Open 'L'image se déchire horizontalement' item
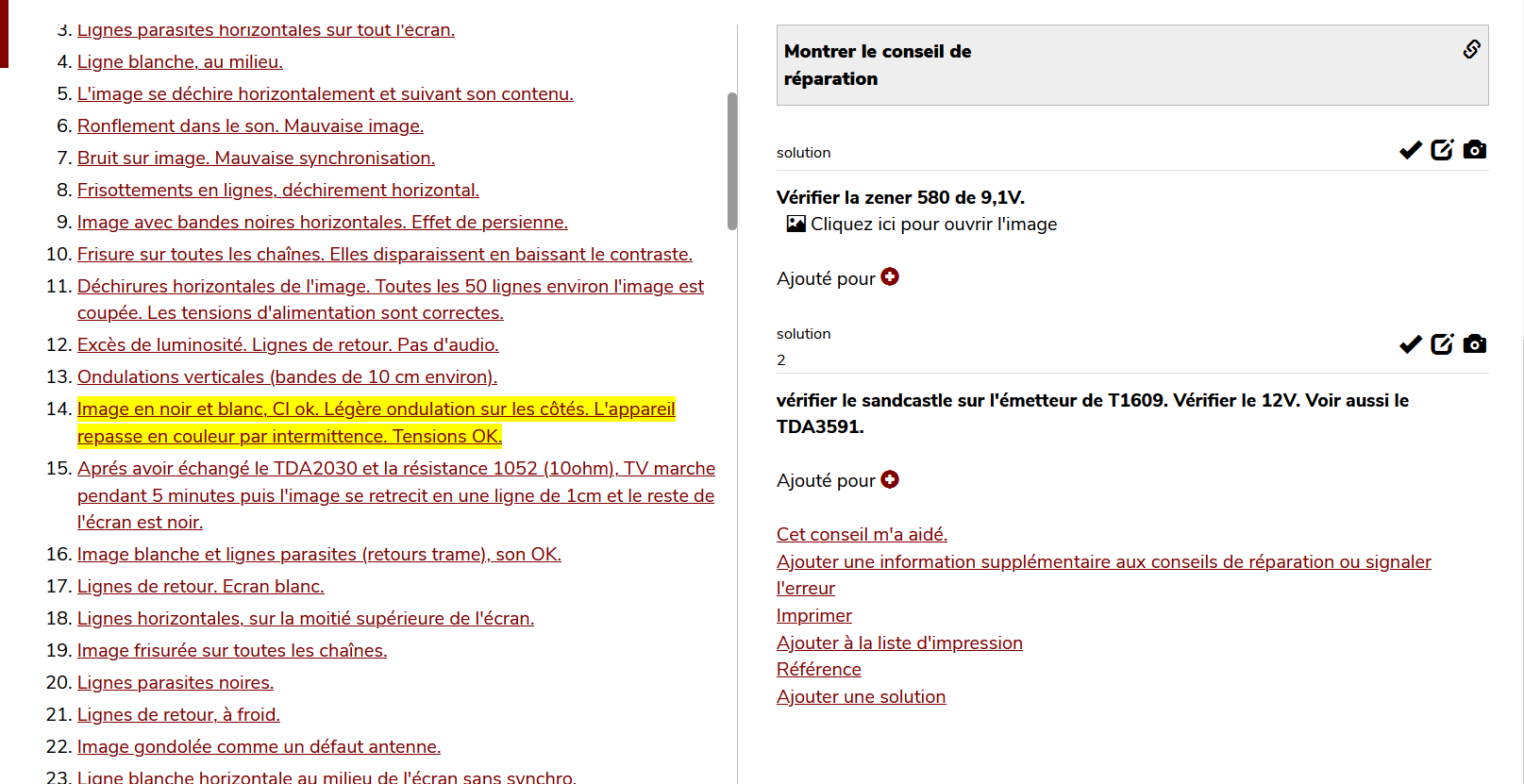The width and height of the screenshot is (1524, 784). tap(325, 93)
